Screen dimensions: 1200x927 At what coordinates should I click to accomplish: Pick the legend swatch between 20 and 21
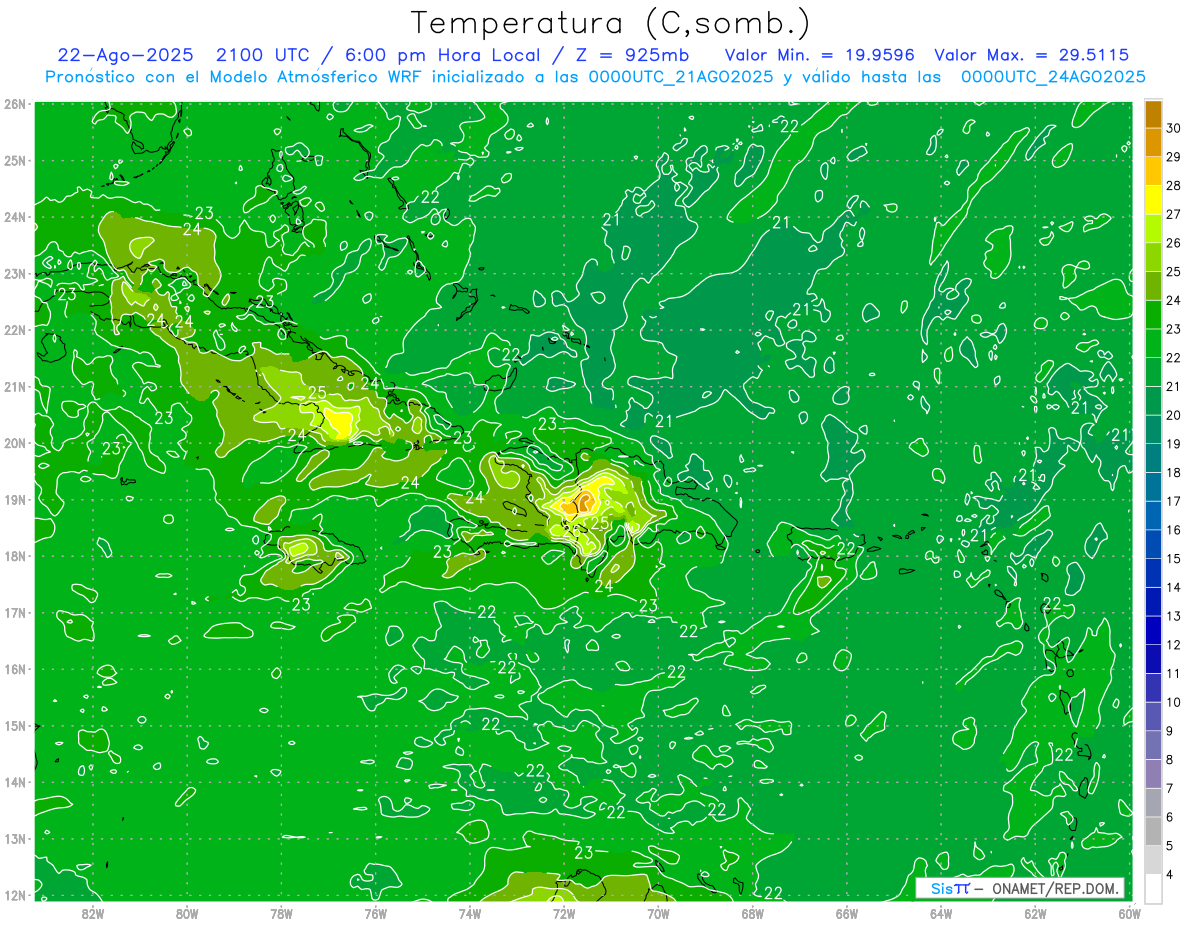(1153, 400)
